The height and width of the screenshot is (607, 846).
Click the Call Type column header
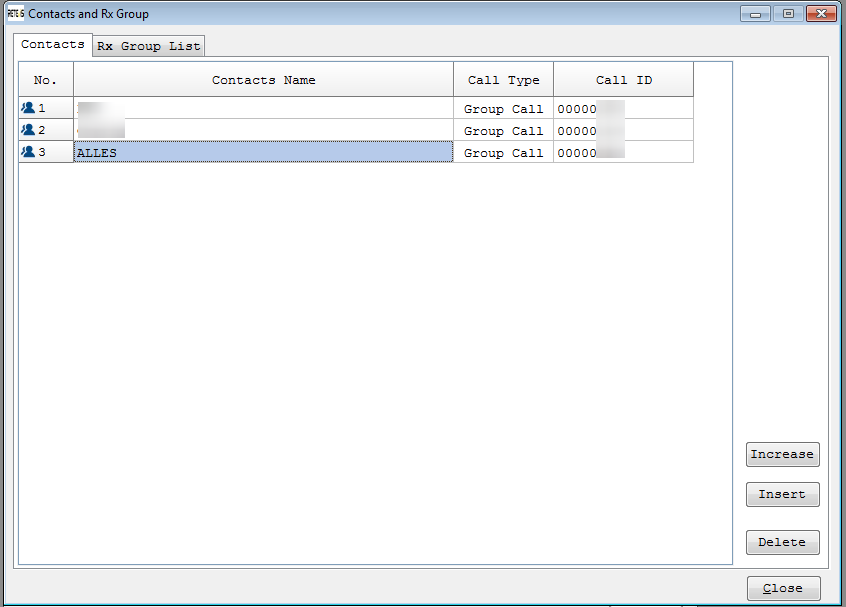(x=503, y=80)
